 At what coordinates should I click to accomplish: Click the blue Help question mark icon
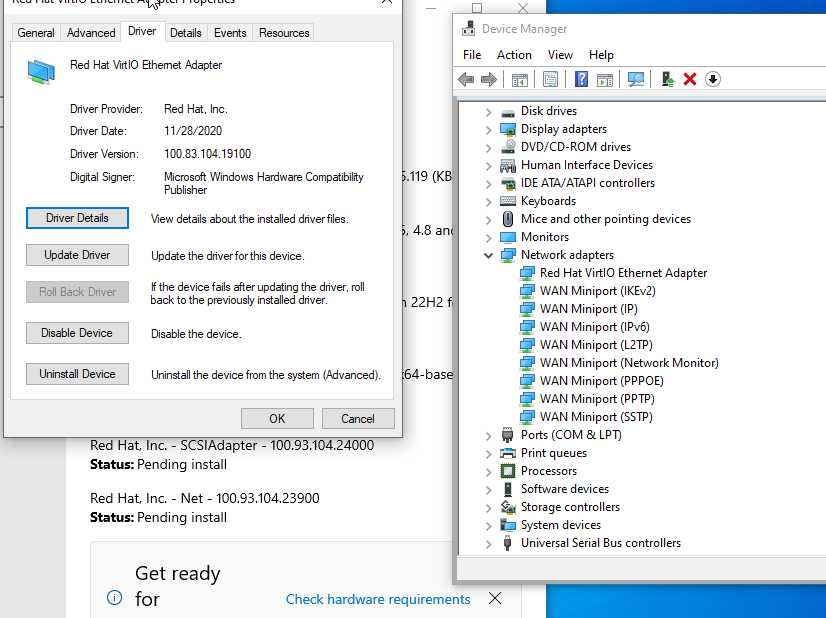coord(581,80)
